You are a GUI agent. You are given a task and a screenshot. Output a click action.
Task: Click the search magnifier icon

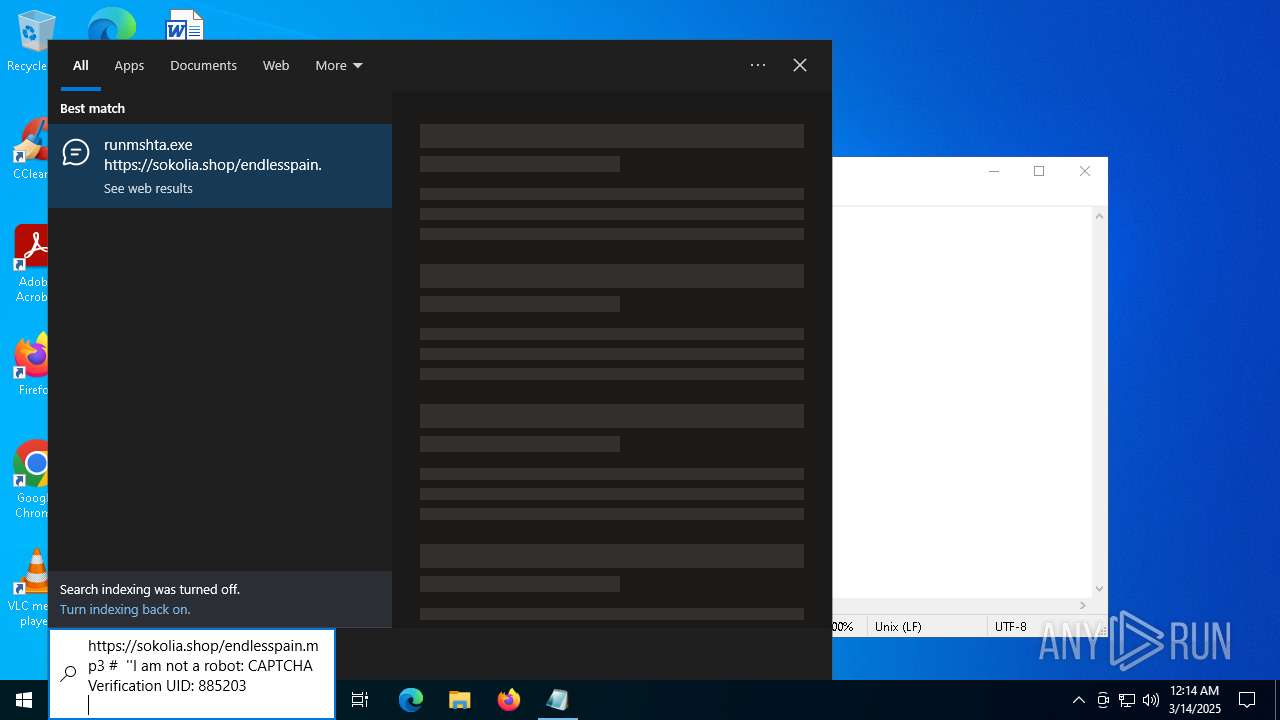[x=68, y=674]
